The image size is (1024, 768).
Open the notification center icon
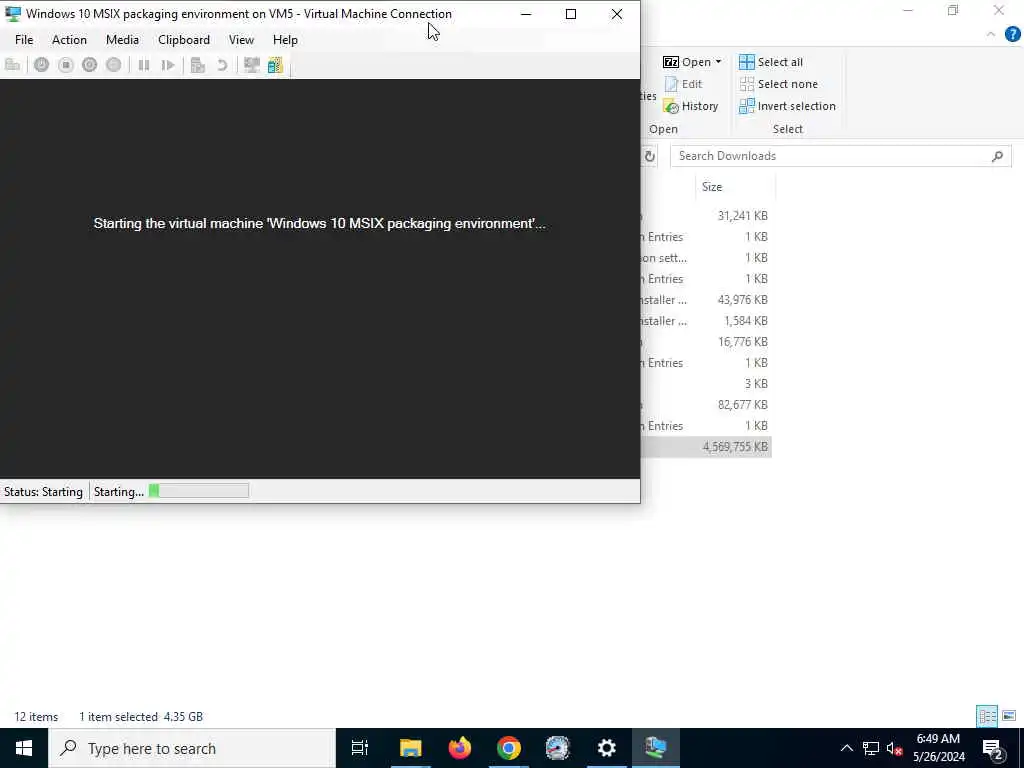point(993,748)
